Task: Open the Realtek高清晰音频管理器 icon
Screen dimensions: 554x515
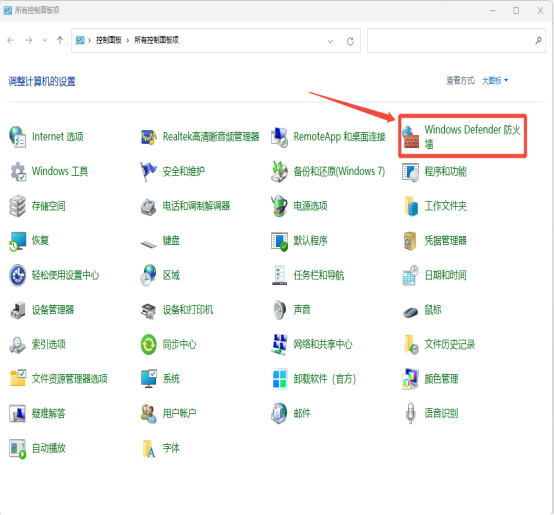Action: (x=148, y=137)
